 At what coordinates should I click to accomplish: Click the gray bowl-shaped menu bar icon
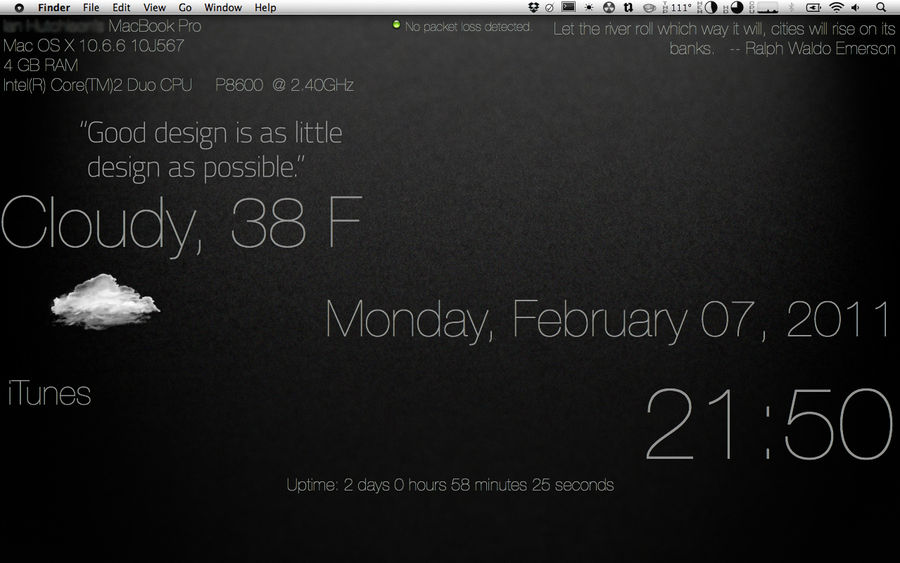pyautogui.click(x=649, y=8)
